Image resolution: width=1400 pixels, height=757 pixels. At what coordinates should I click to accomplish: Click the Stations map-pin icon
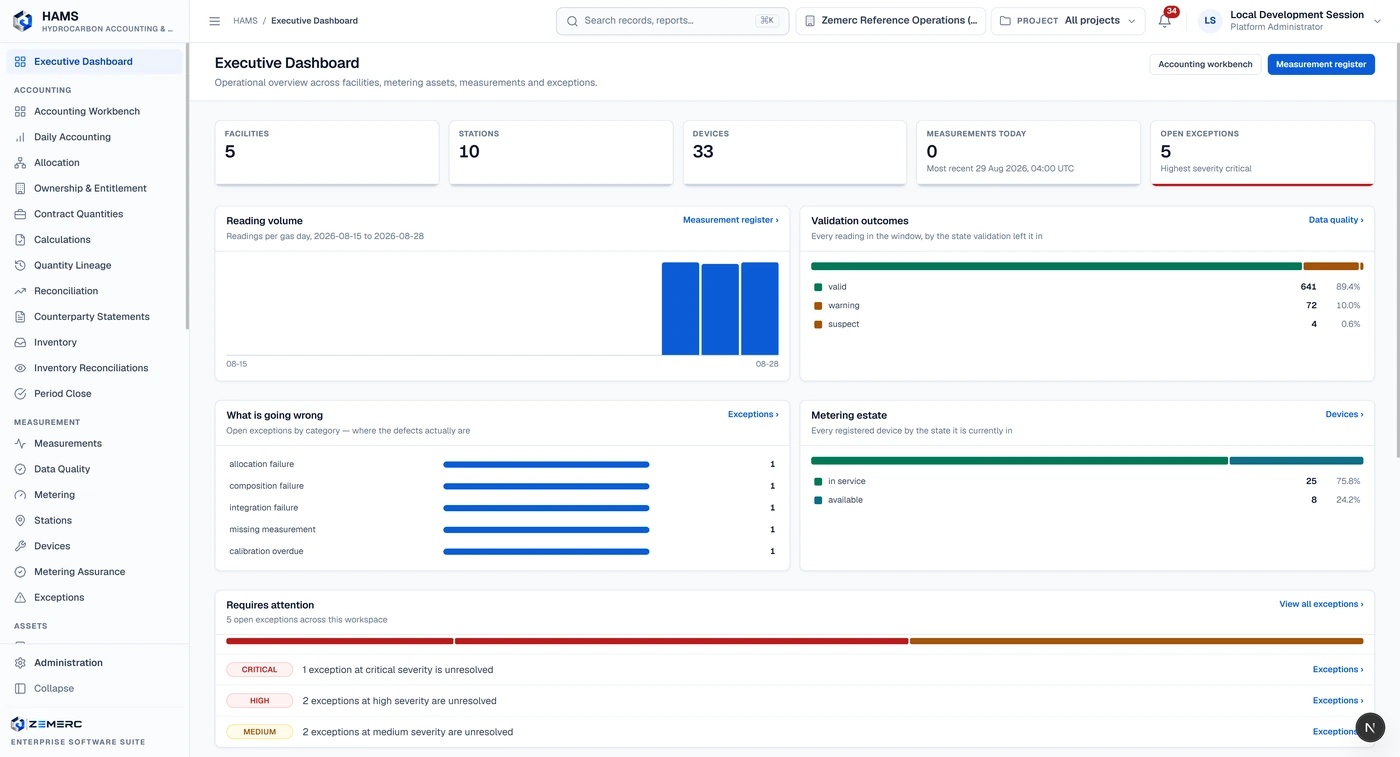coord(20,521)
